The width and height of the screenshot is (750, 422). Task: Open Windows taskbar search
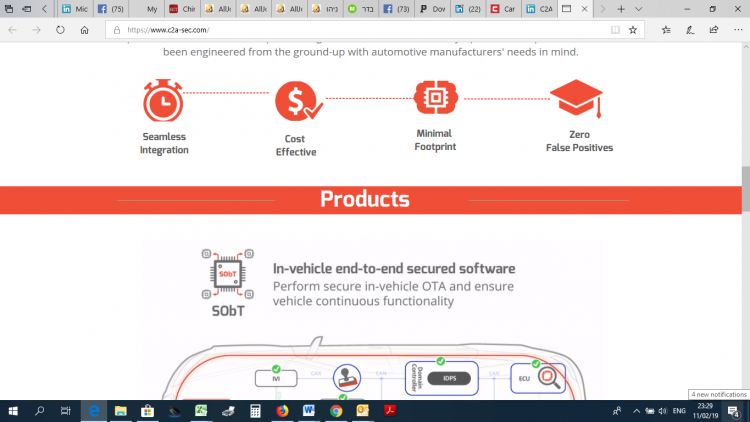point(40,411)
